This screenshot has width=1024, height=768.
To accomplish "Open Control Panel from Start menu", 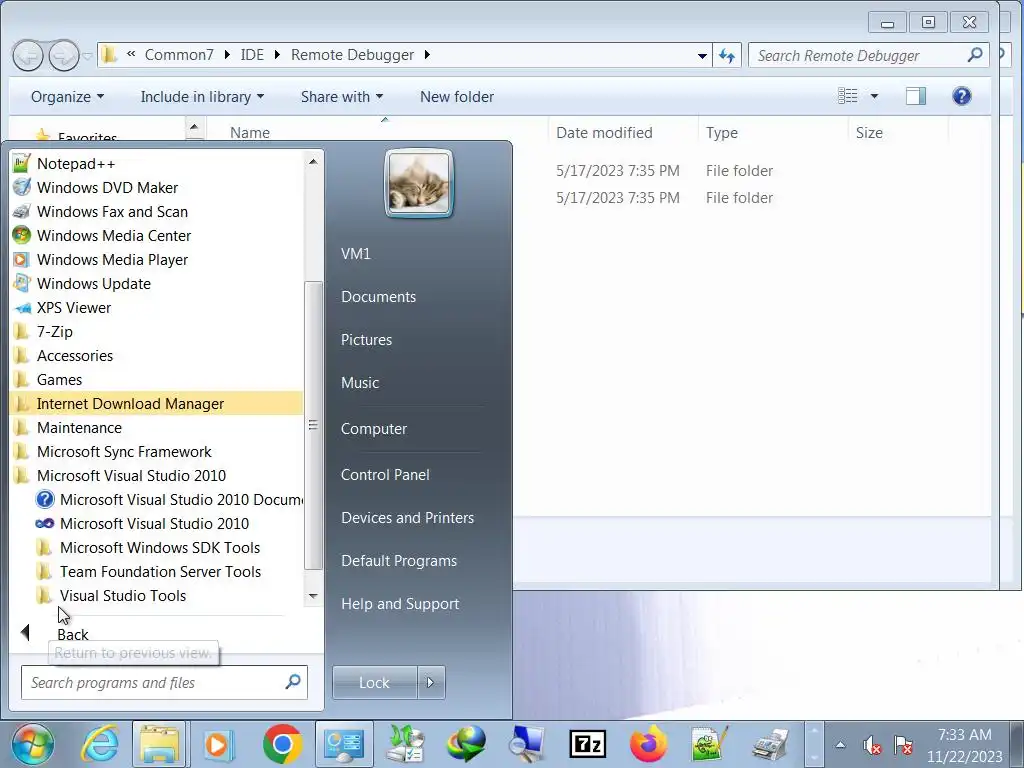I will (385, 475).
